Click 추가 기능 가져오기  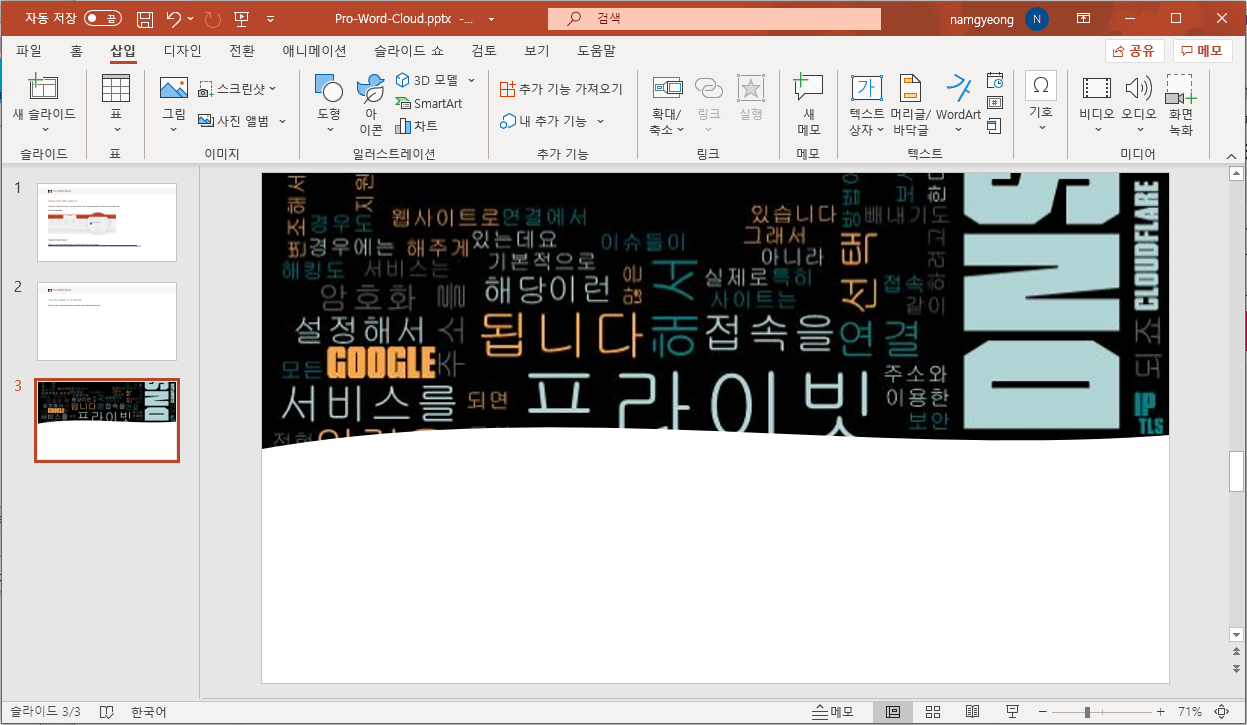[x=561, y=89]
